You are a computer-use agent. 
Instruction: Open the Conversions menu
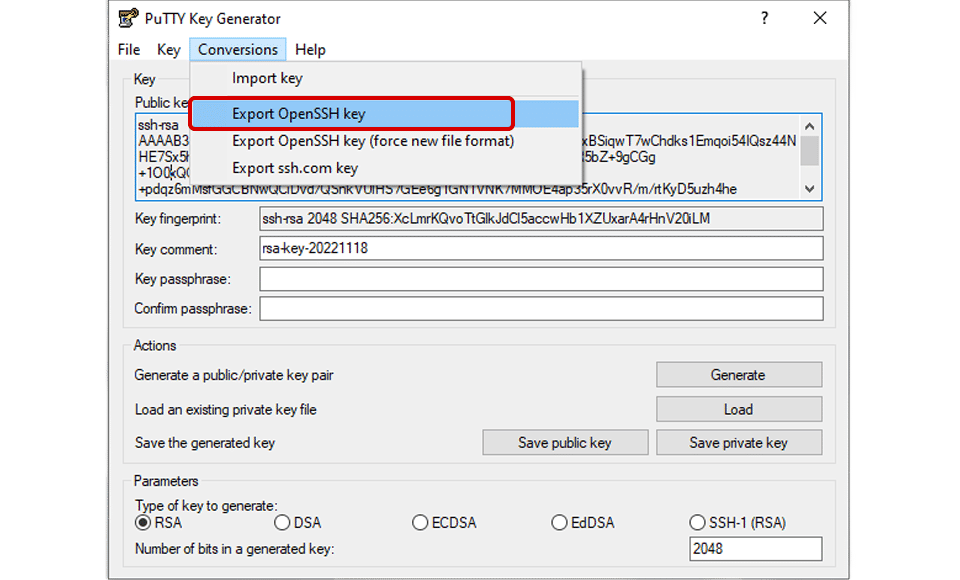tap(237, 49)
